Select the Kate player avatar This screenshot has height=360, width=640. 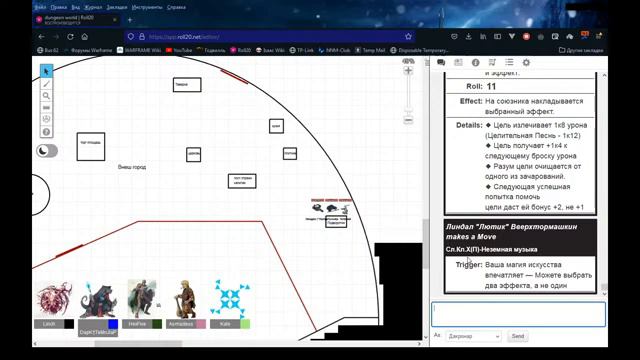click(230, 299)
